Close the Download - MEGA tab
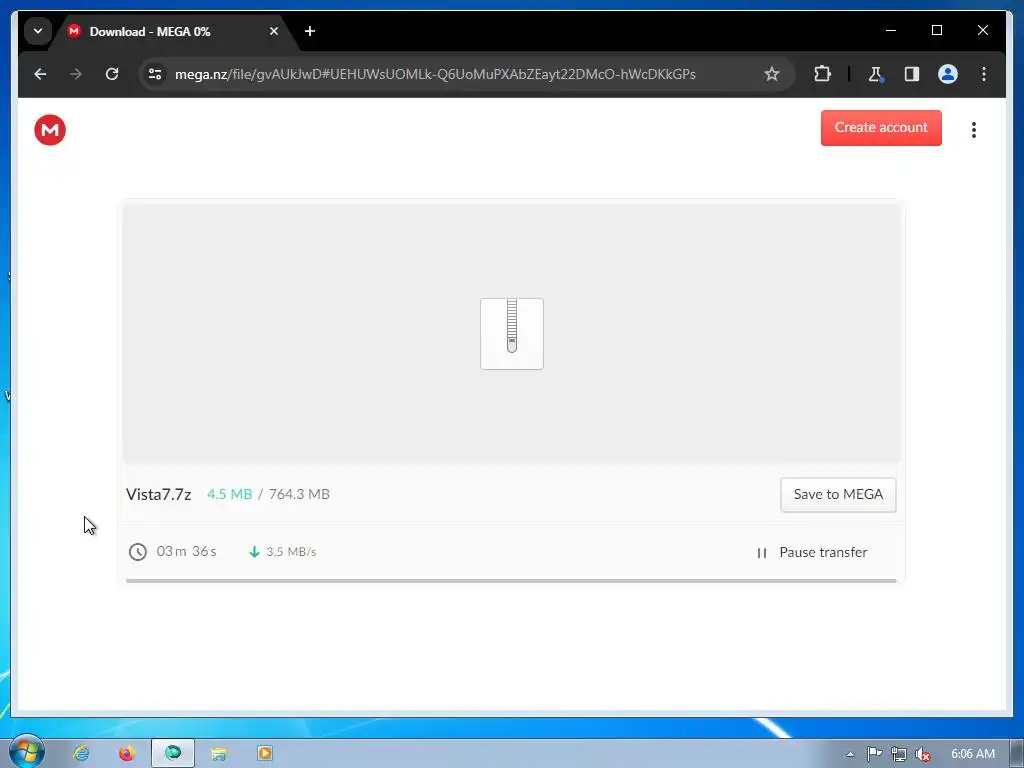1024x768 pixels. [274, 31]
